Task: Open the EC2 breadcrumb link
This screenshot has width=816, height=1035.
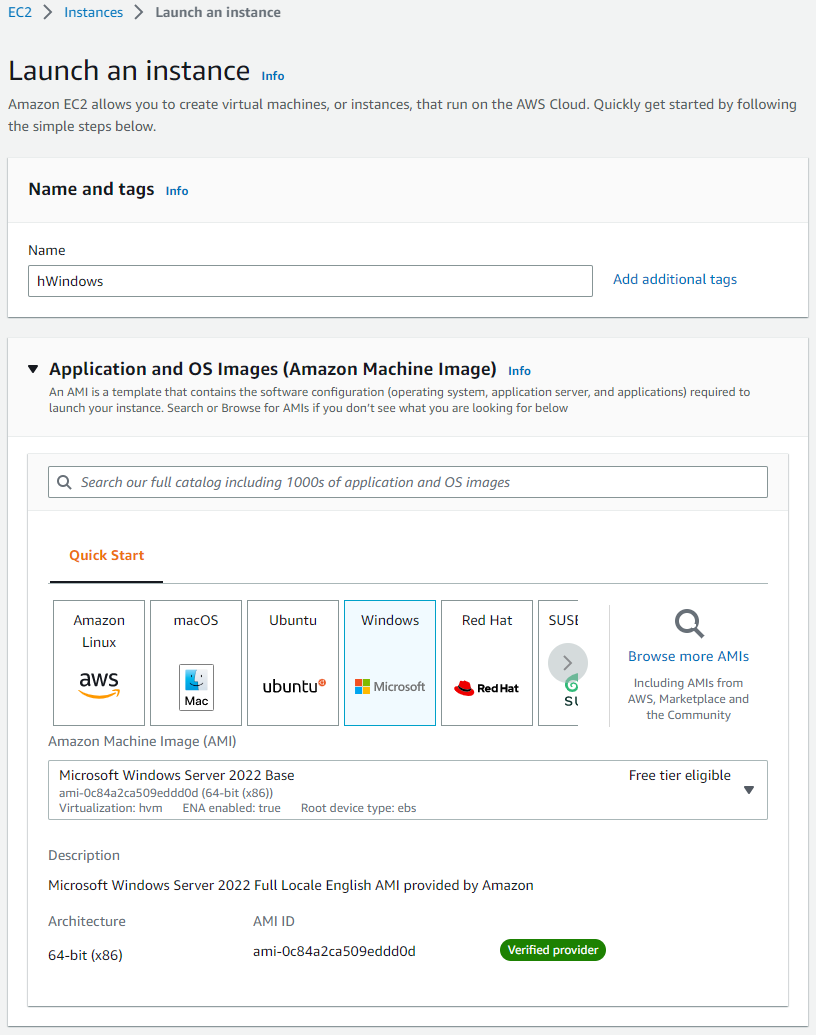Action: (20, 13)
